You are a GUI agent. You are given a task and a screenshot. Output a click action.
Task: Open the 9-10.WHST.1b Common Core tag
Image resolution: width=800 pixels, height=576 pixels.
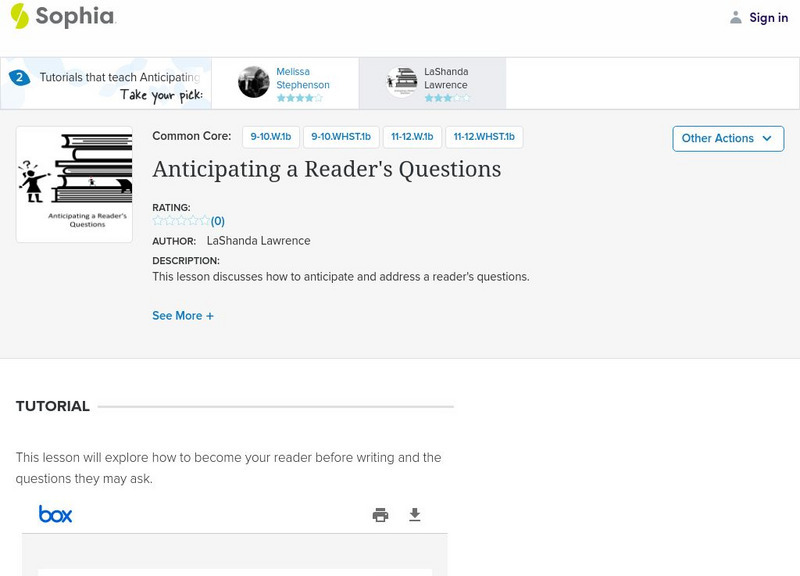[x=341, y=137]
